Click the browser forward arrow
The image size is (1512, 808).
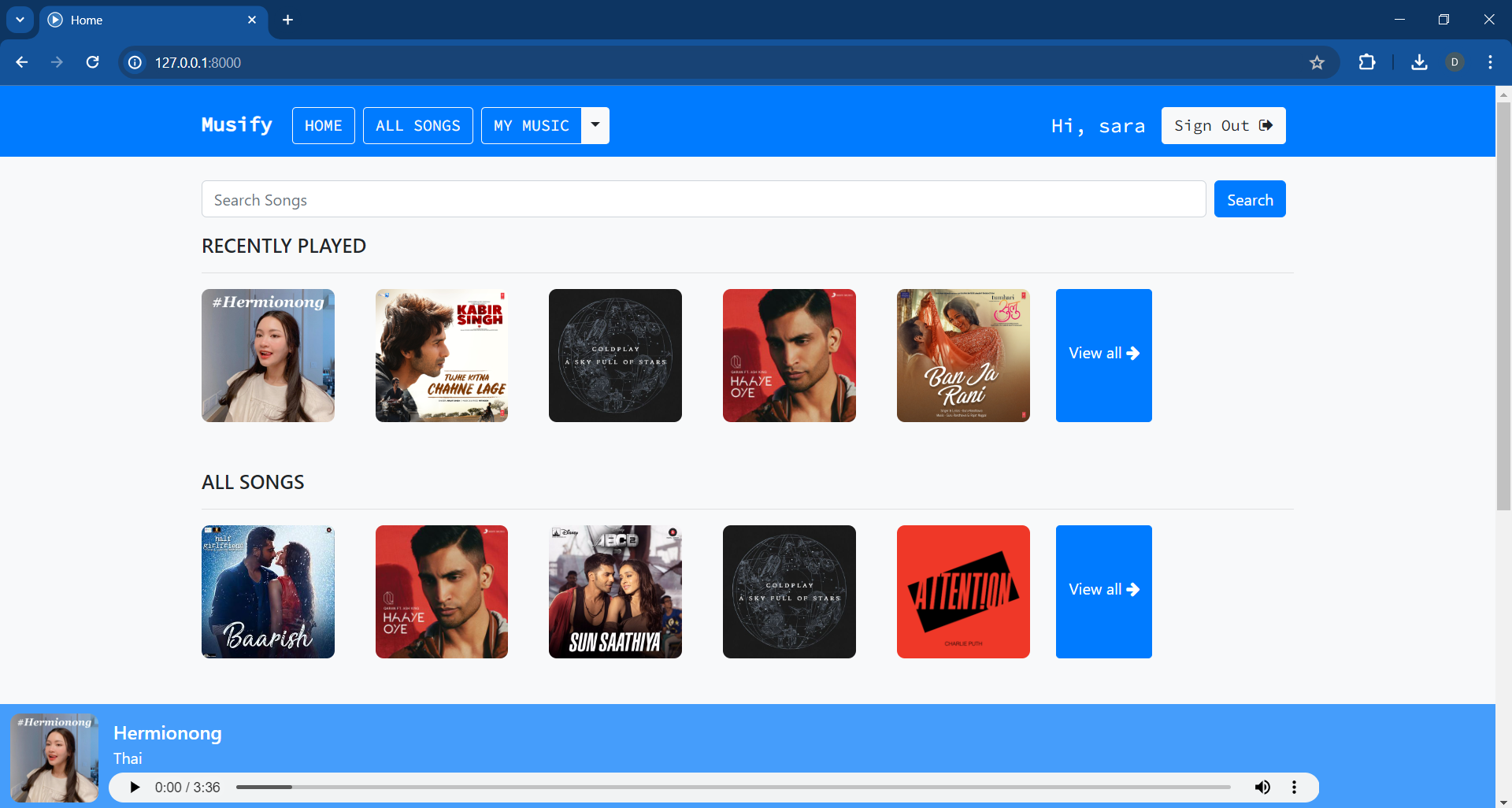click(x=57, y=62)
